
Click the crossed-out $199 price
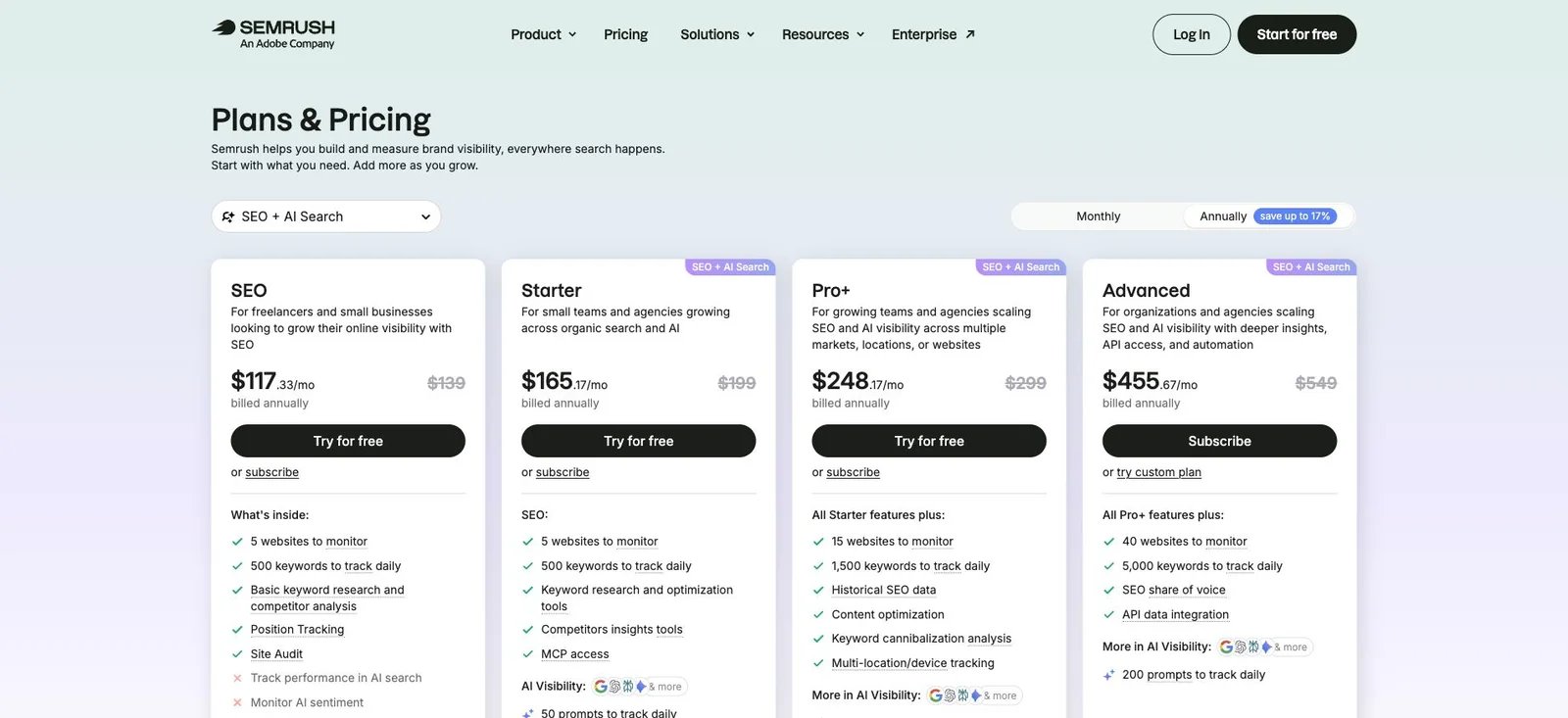pos(736,383)
